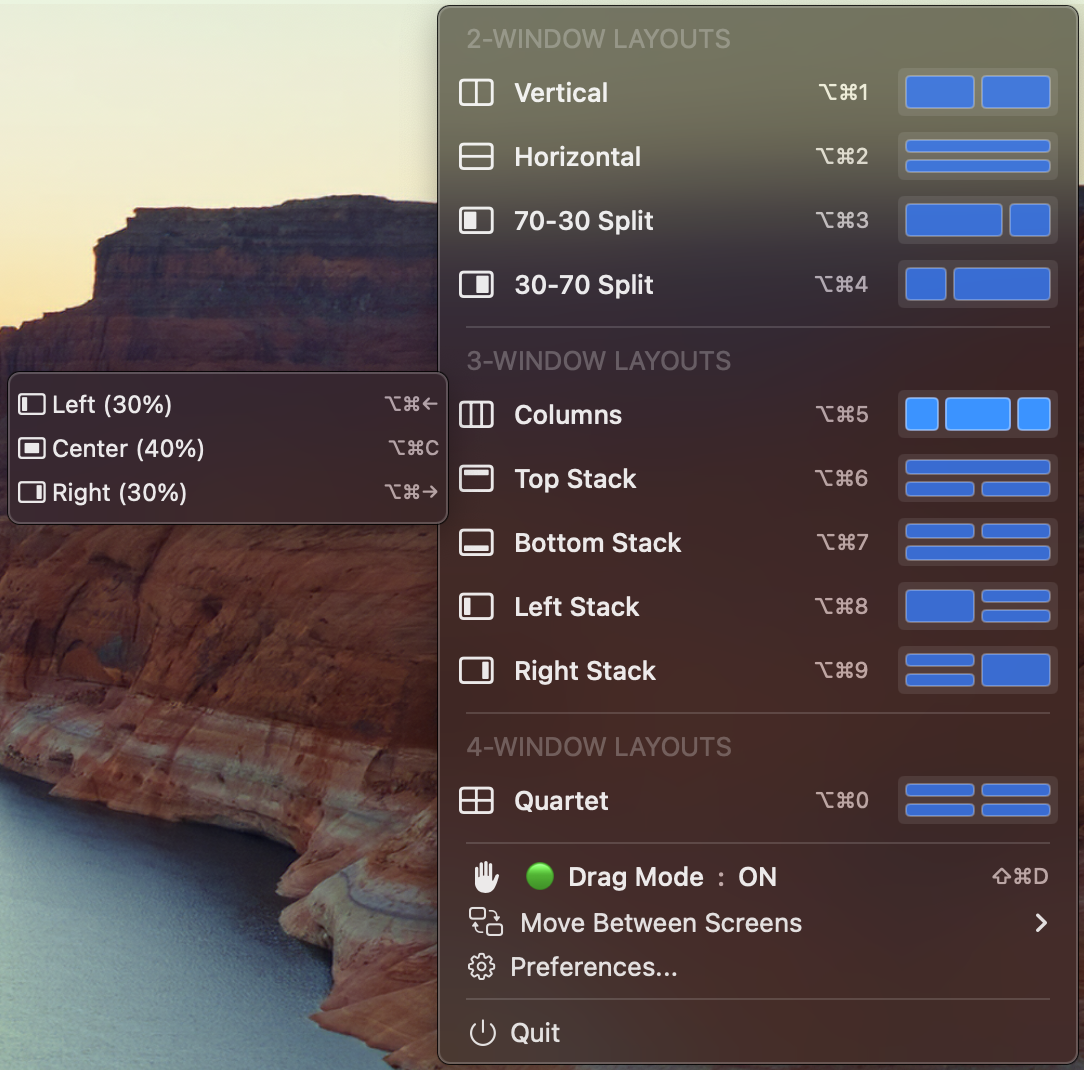1084x1070 pixels.
Task: Click the Drag Mode hand icon
Action: 486,877
